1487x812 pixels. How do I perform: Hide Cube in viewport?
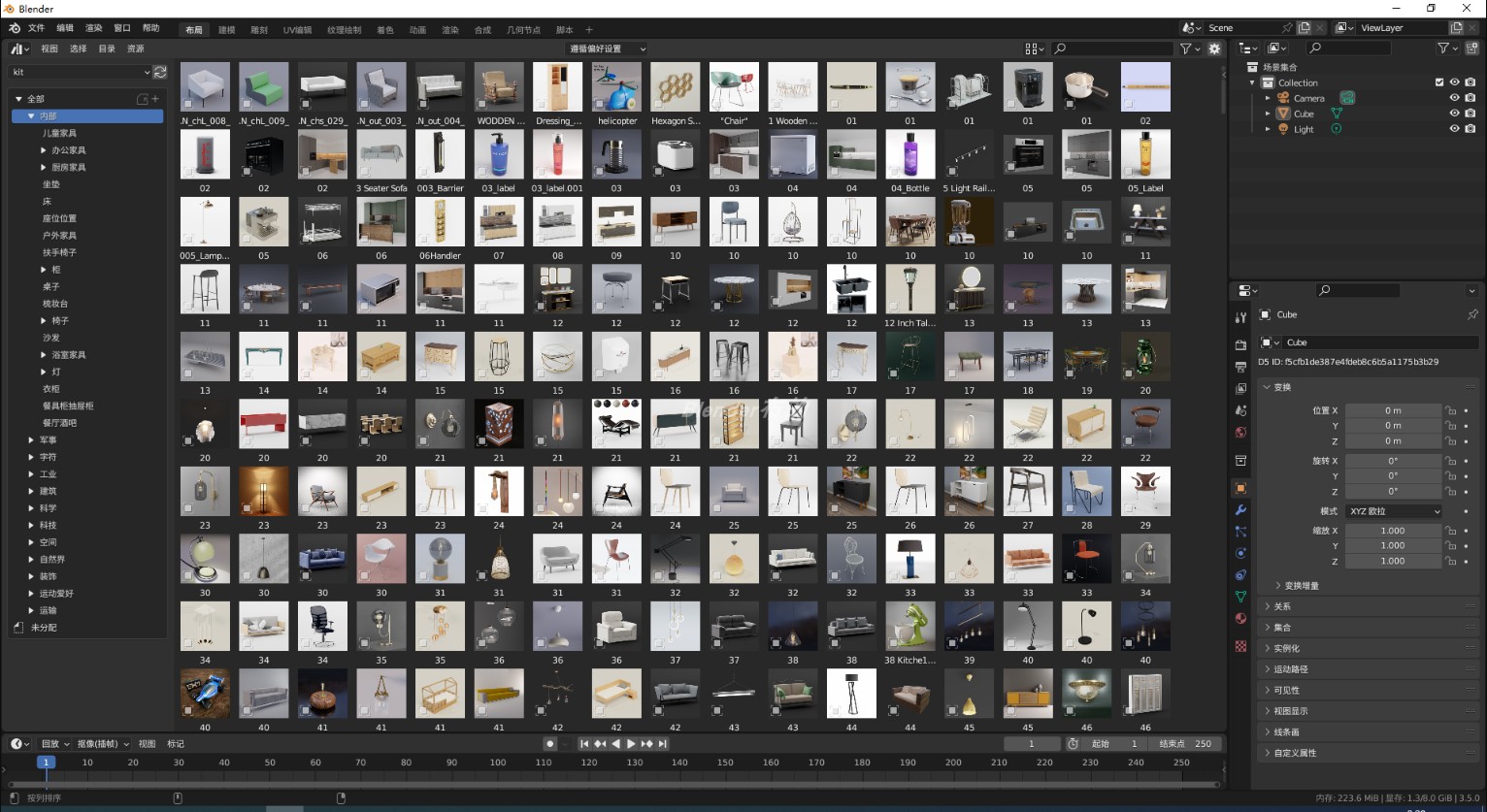[1454, 114]
